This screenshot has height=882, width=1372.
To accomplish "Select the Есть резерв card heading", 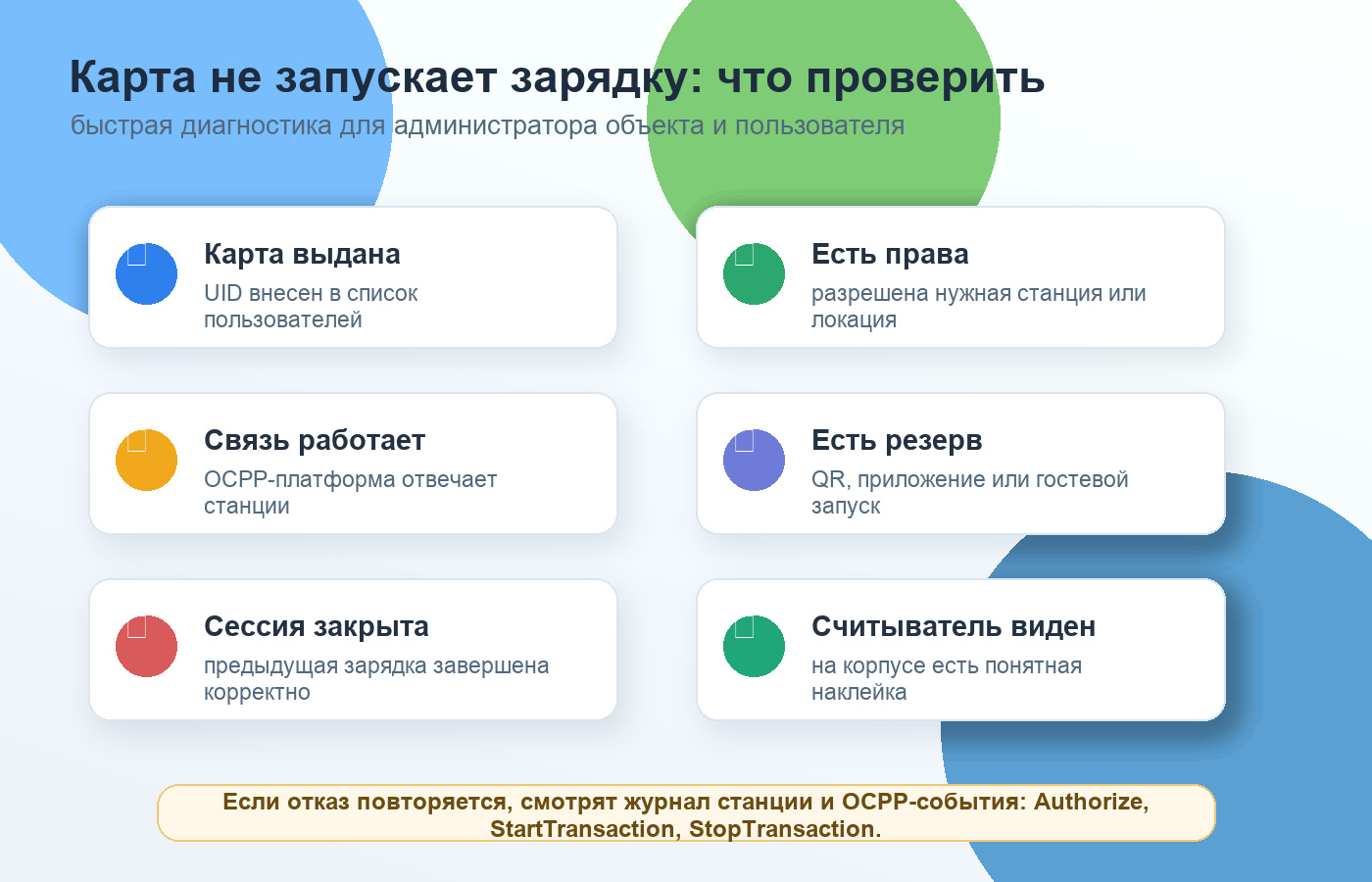I will (897, 440).
